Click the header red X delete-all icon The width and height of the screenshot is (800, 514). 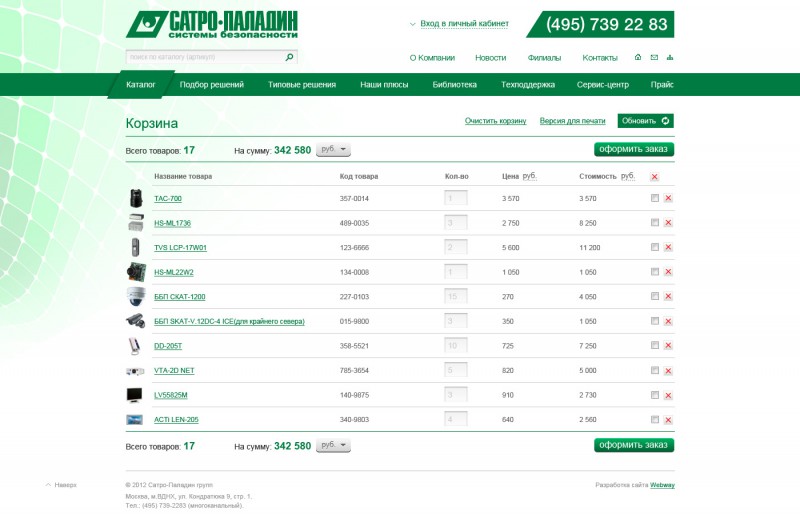click(x=655, y=177)
